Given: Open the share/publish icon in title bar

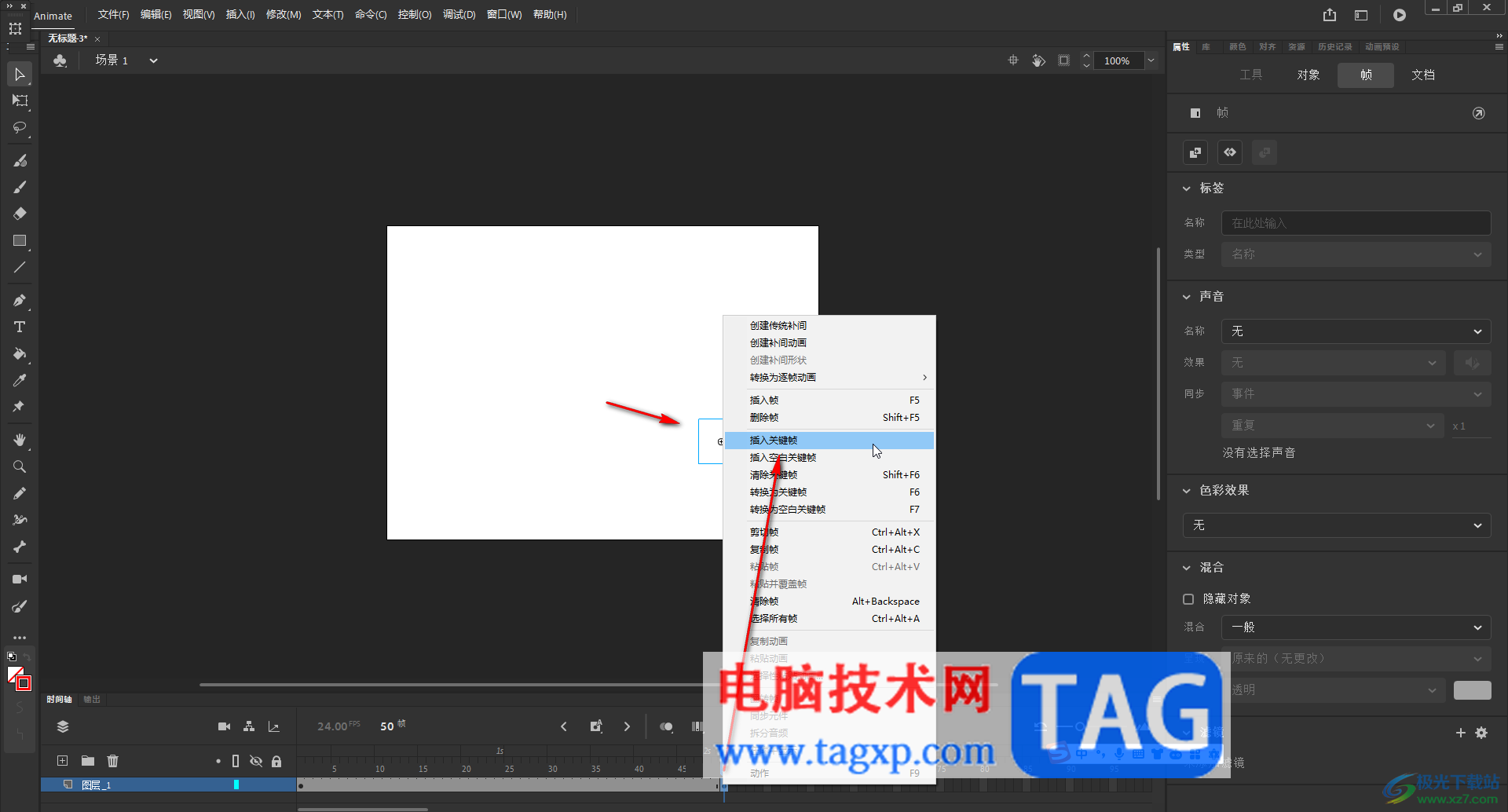Looking at the screenshot, I should point(1329,15).
